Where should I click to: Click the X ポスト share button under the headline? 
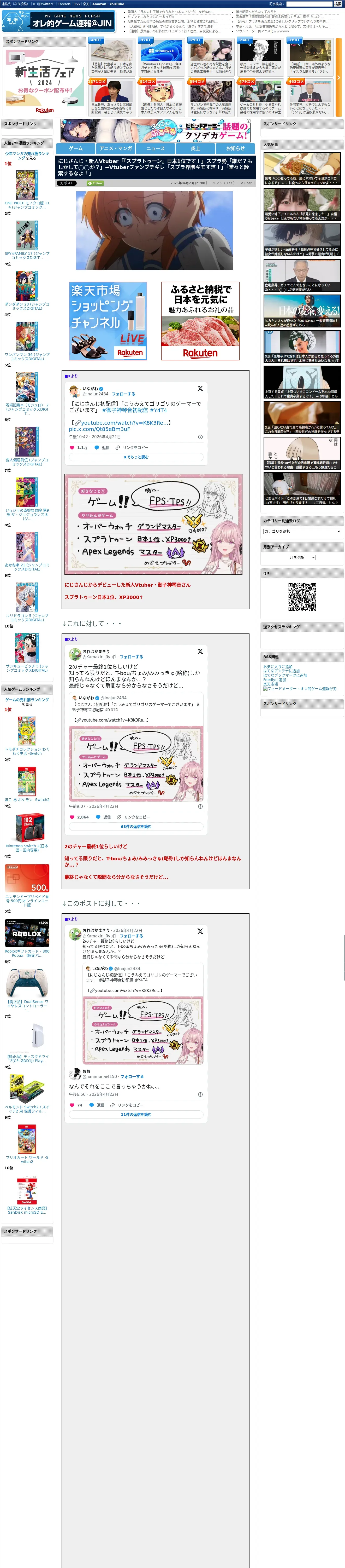pos(67,183)
